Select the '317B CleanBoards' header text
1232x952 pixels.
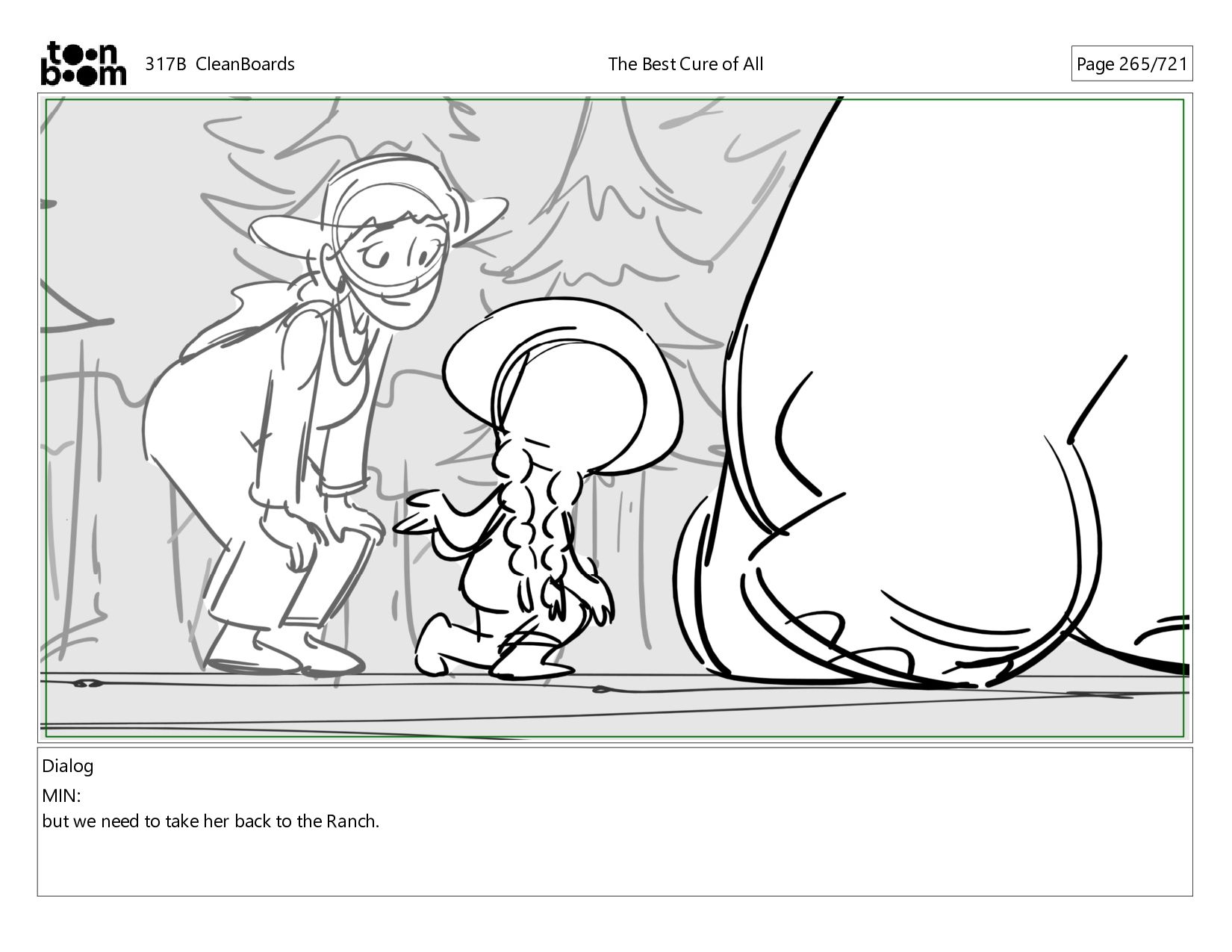coord(220,64)
